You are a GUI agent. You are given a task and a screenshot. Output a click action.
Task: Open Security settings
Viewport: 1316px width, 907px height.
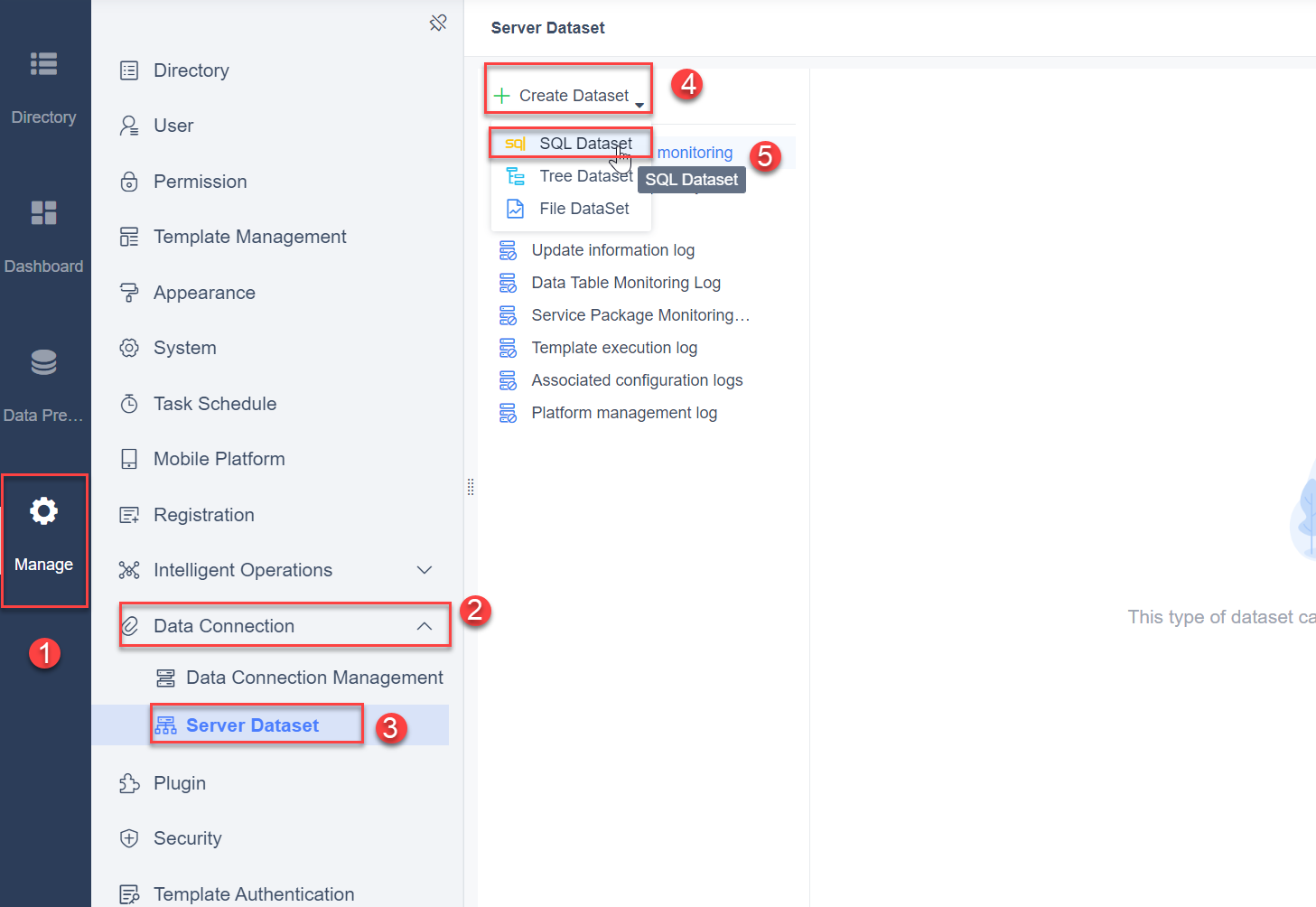tap(187, 838)
